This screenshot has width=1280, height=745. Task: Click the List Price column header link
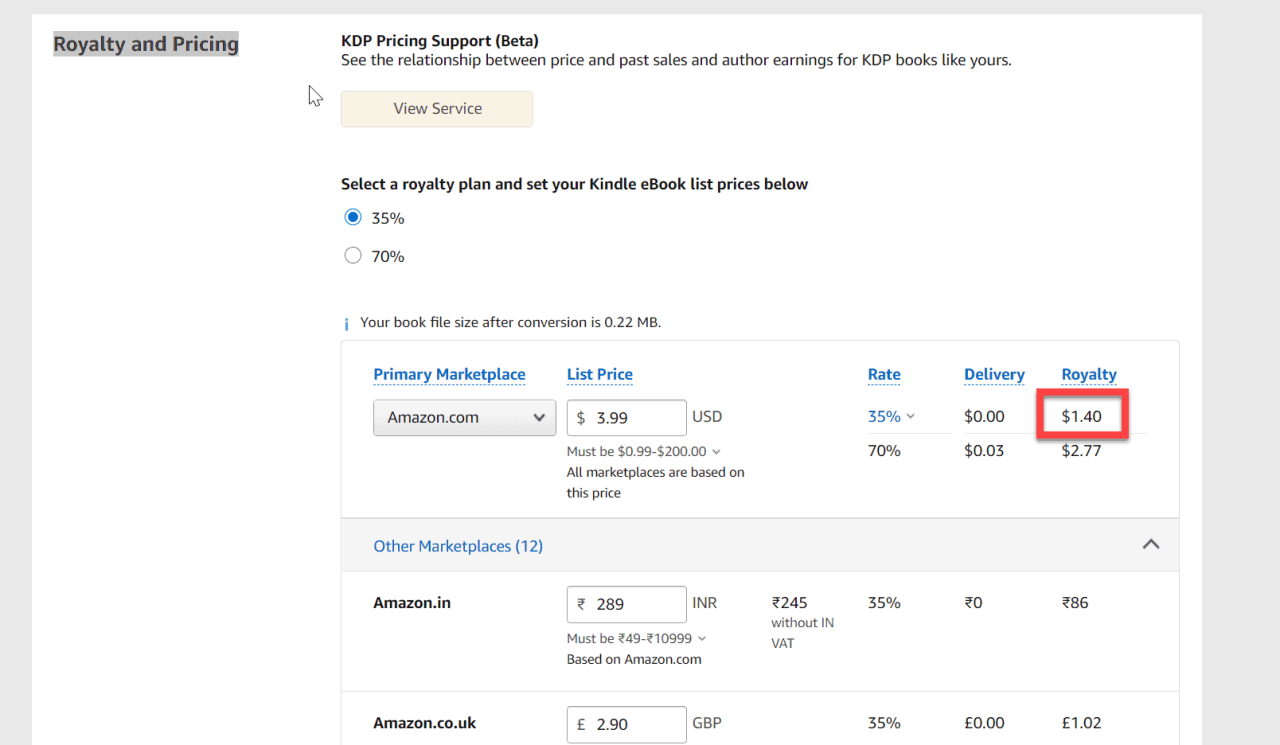(599, 374)
